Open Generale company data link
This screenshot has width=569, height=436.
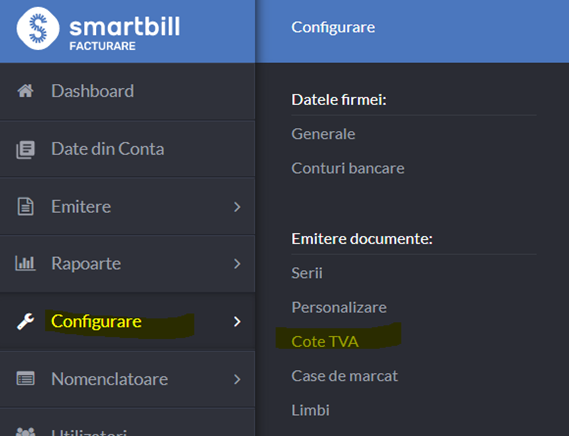point(323,134)
